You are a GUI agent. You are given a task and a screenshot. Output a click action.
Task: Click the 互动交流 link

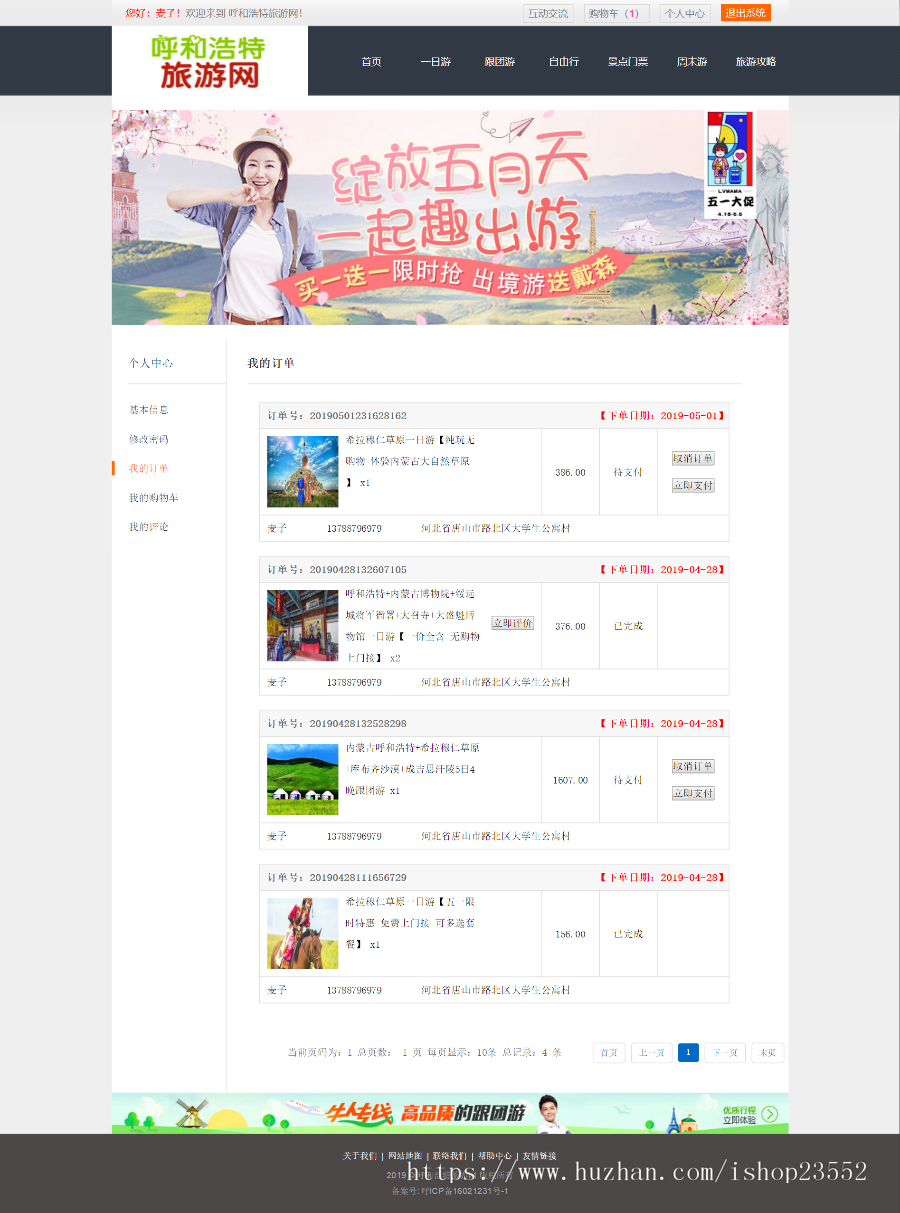550,13
